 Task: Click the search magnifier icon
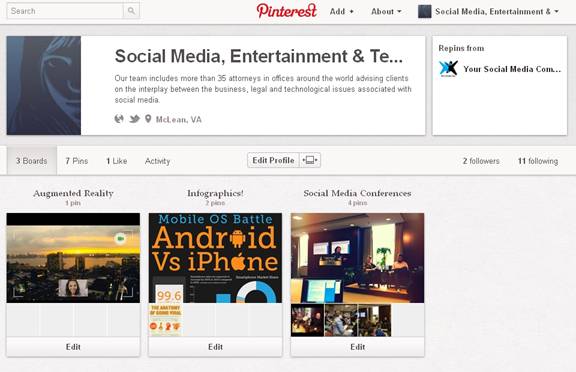pos(131,11)
